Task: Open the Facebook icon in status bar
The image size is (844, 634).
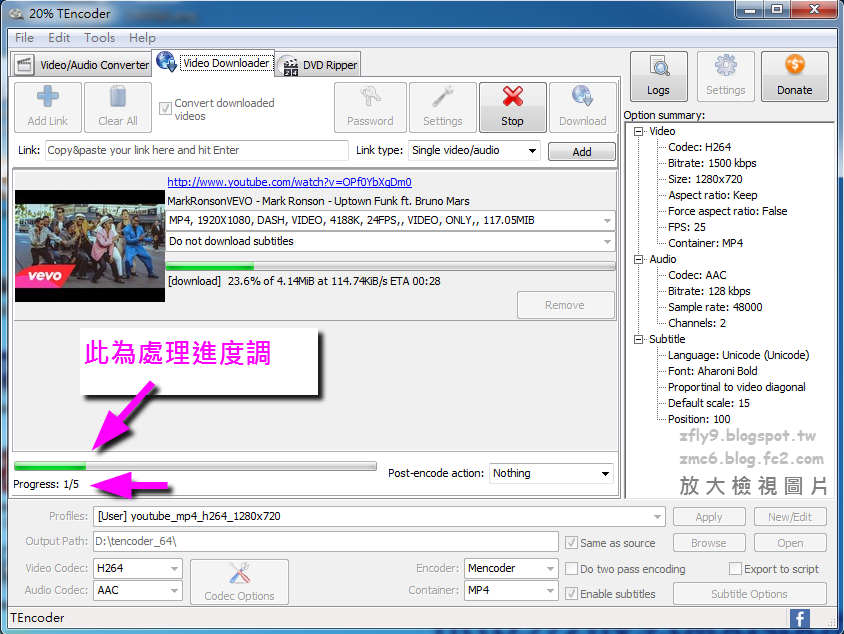Action: click(x=800, y=618)
